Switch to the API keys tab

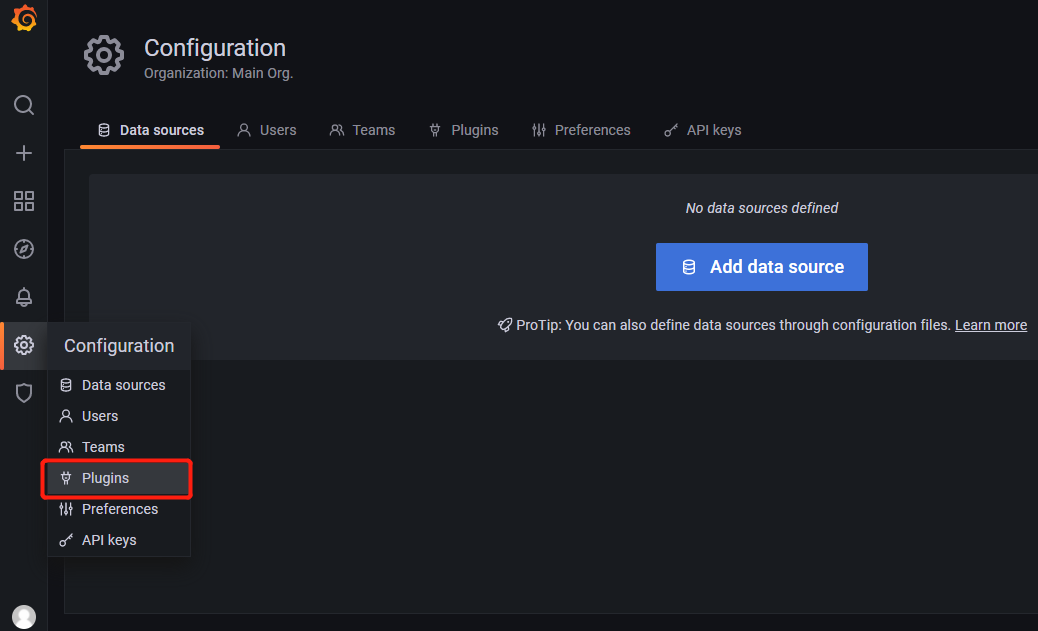702,130
